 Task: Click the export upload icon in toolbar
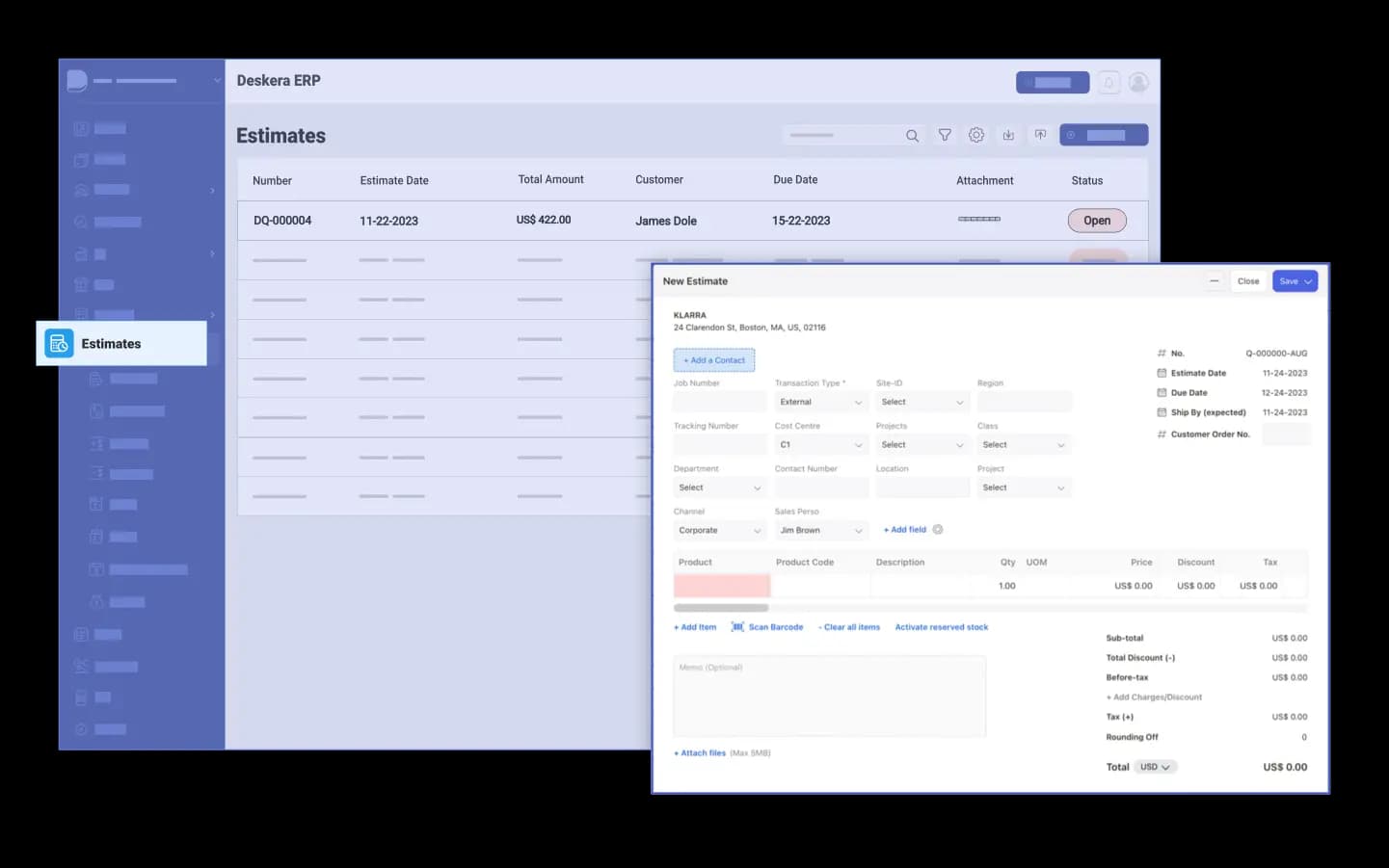coord(1040,136)
